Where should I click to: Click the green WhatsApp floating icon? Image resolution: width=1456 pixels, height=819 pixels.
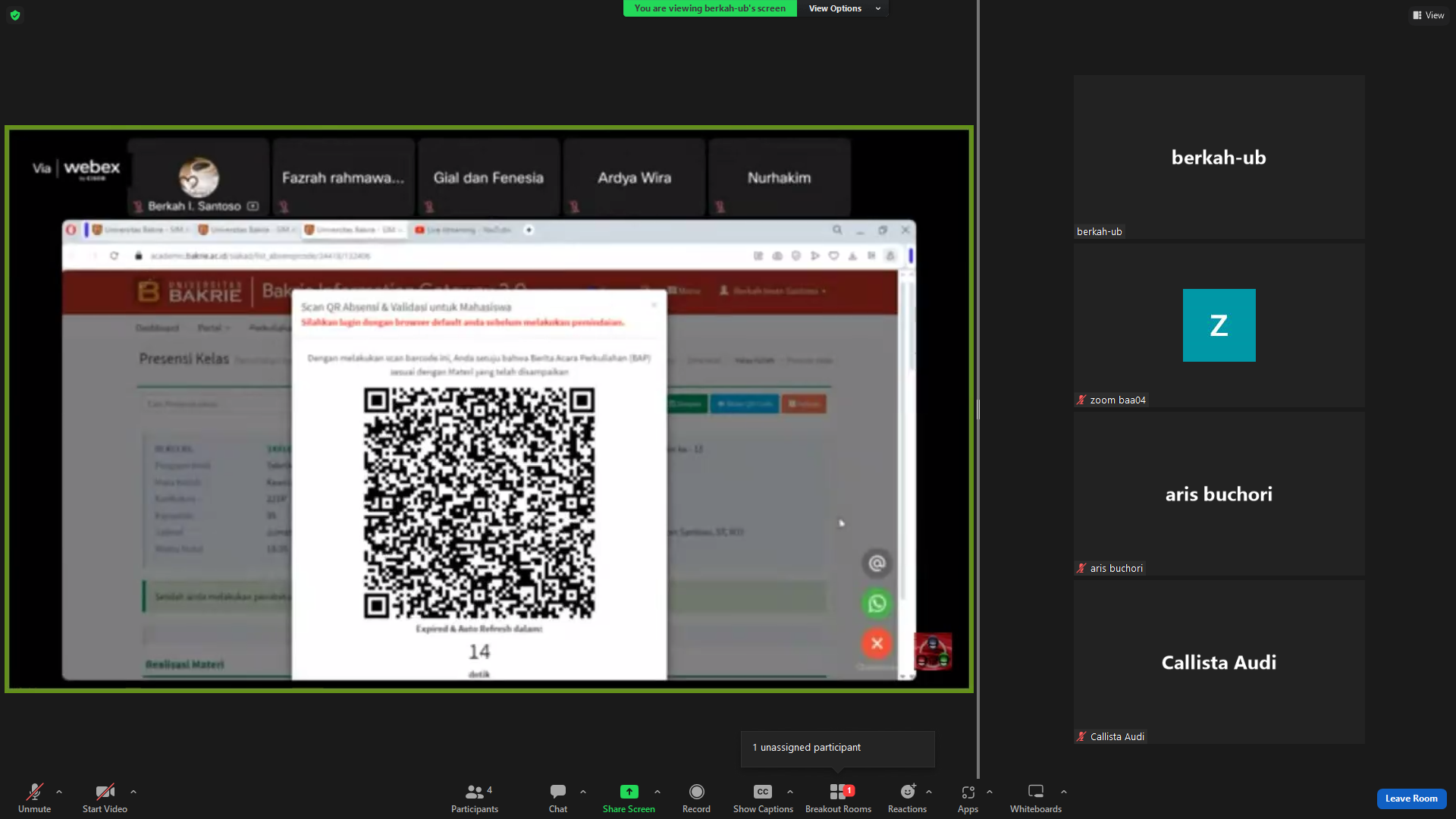[x=877, y=604]
